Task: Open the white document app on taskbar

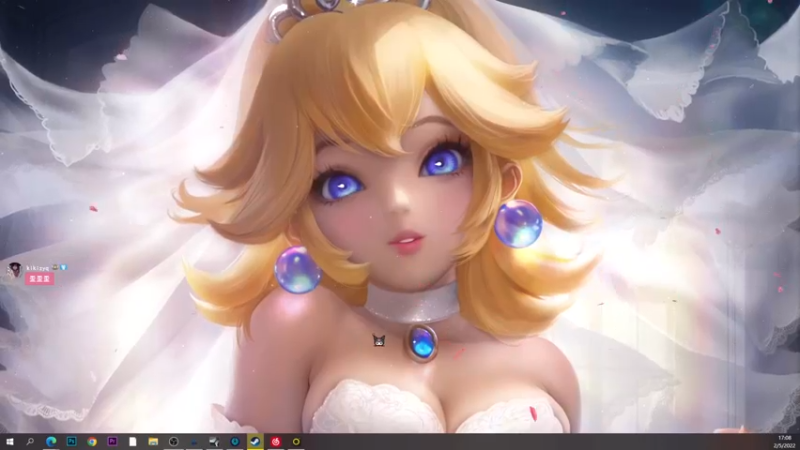Action: 133,442
